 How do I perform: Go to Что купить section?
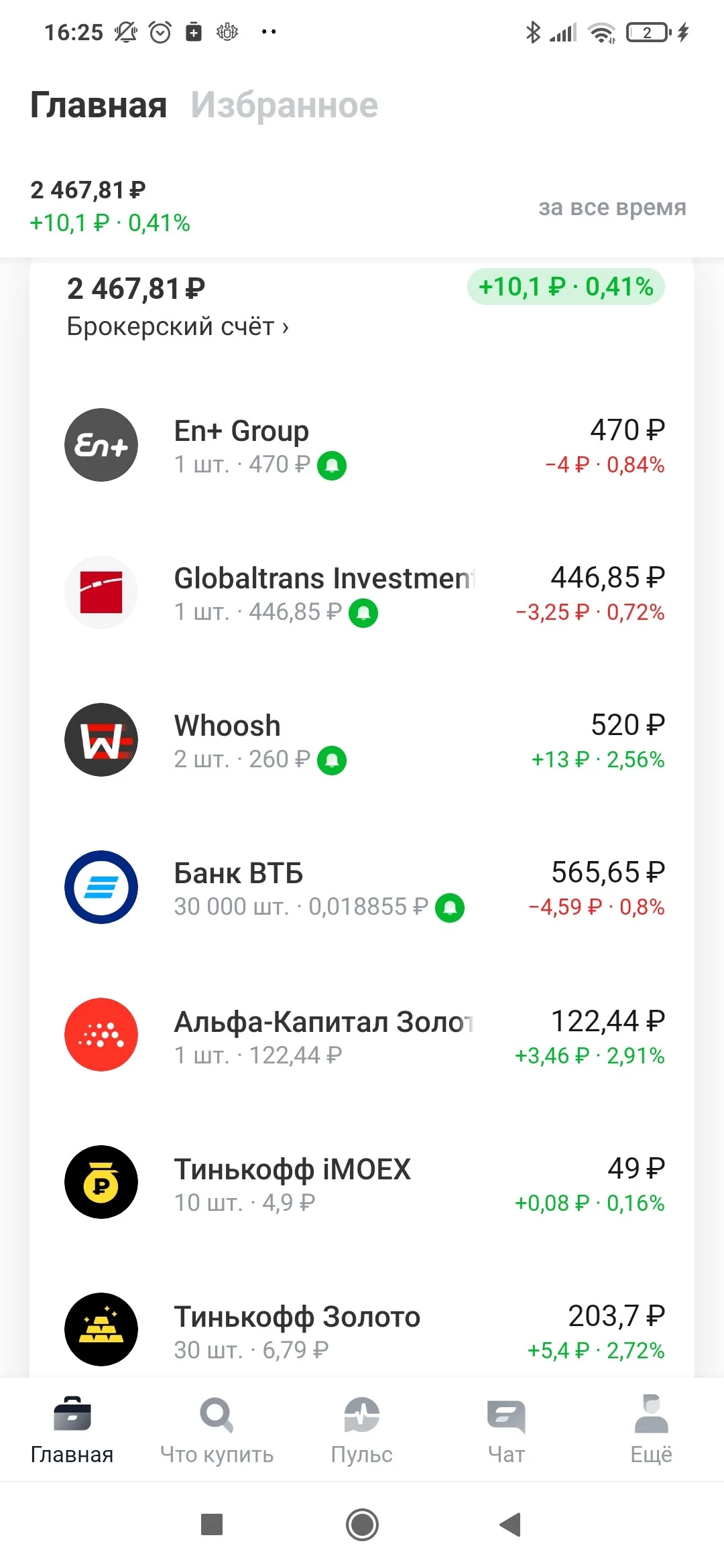click(x=217, y=1431)
